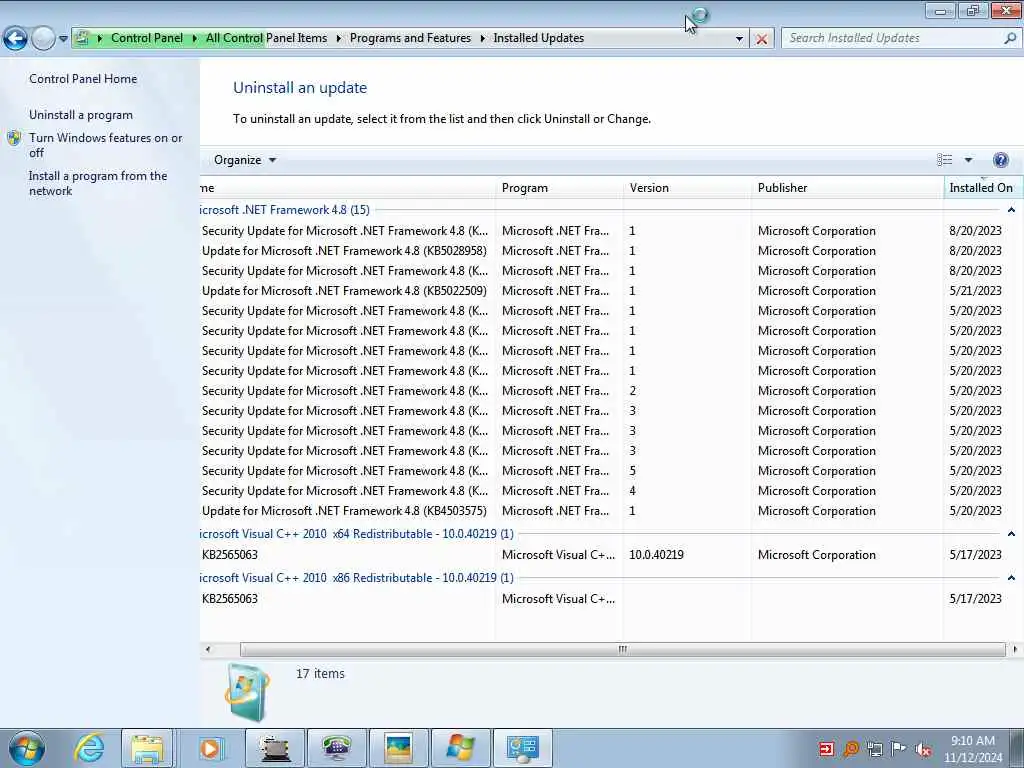
Task: Open the Action Center flag tray icon
Action: point(899,748)
